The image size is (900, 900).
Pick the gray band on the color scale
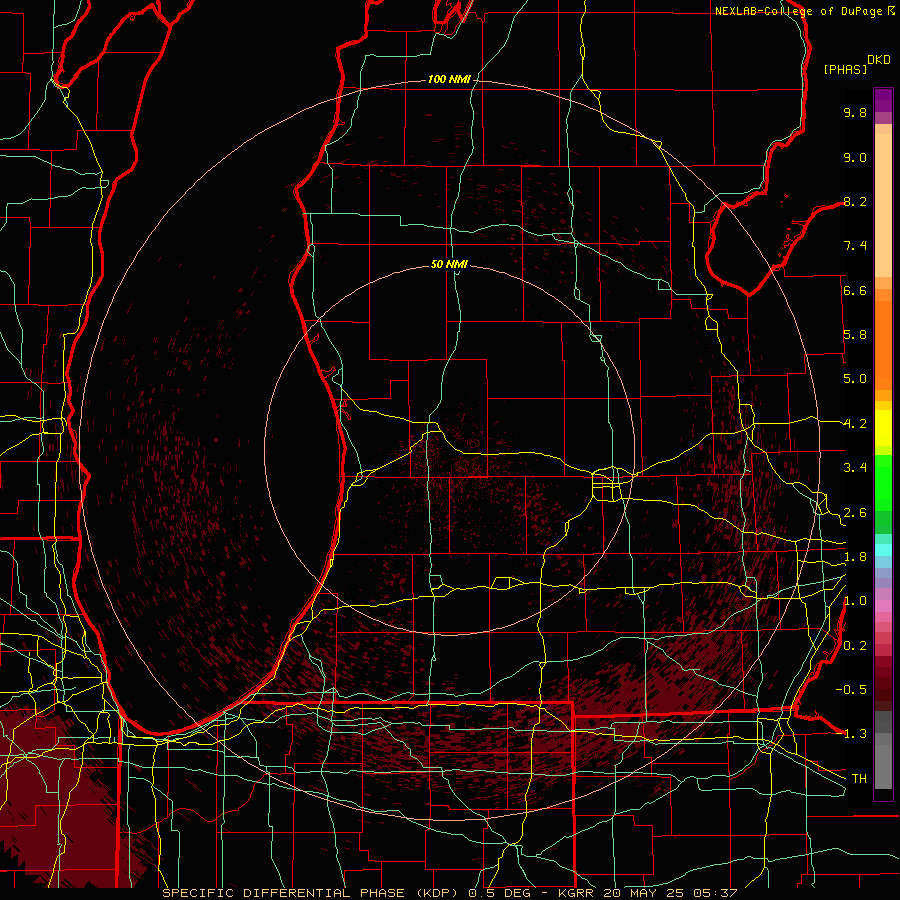coord(883,750)
